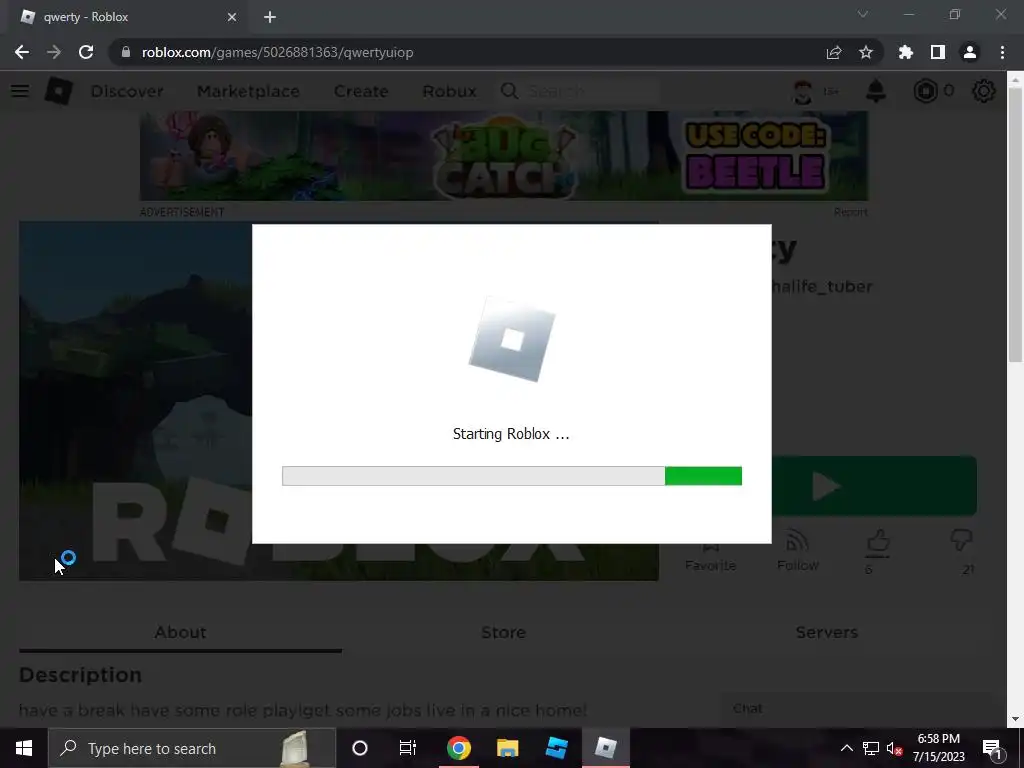Click the Bug Catch advertisement banner

504,155
